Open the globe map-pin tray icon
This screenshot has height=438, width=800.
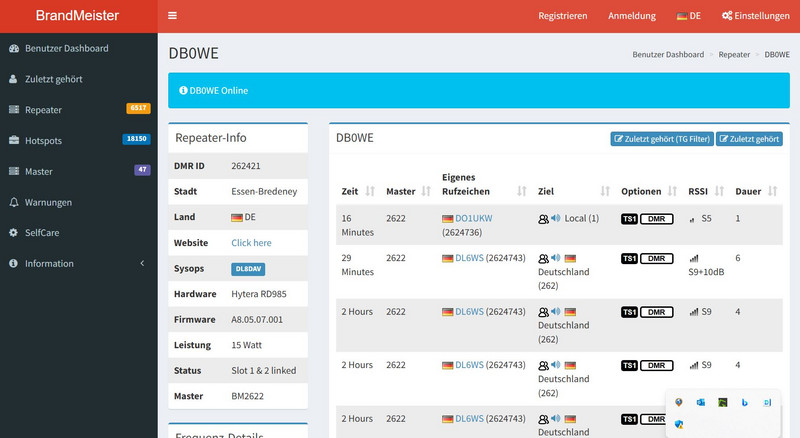679,402
